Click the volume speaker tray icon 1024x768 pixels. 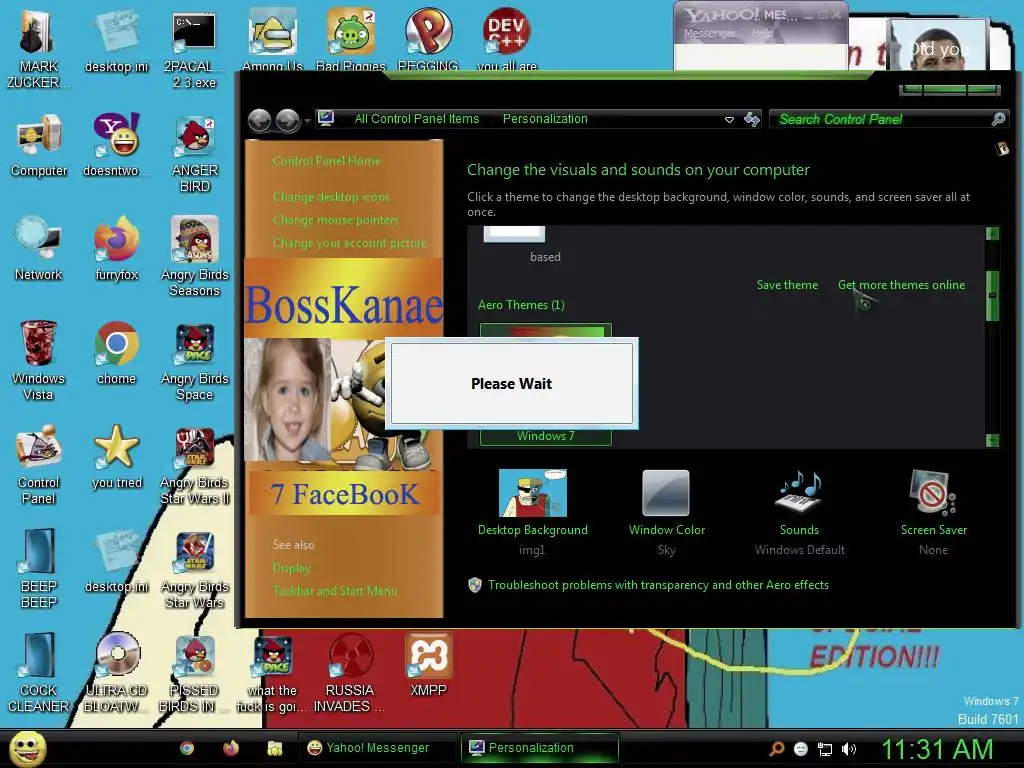(x=848, y=749)
